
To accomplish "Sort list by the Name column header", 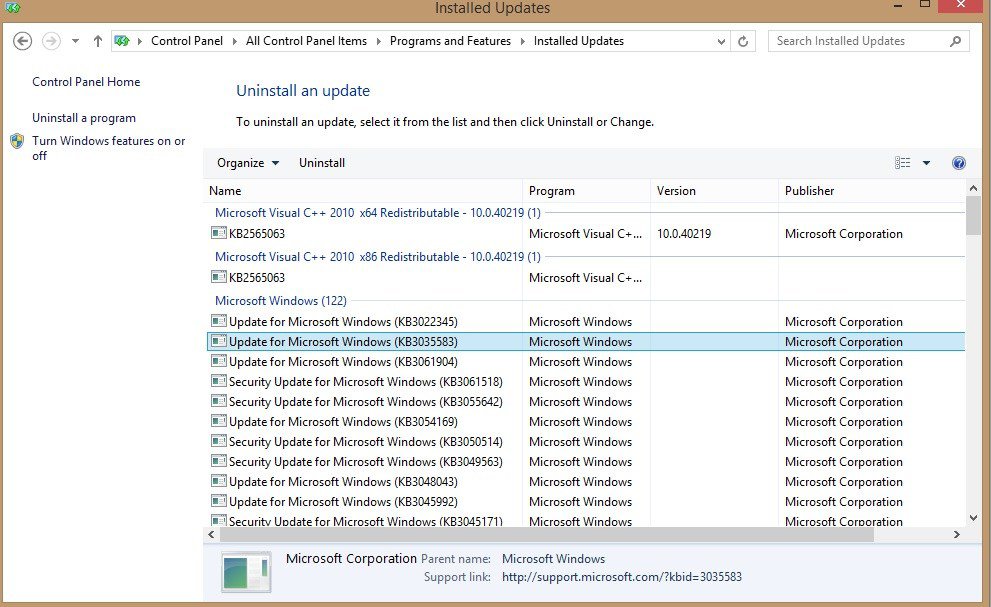I will click(225, 191).
